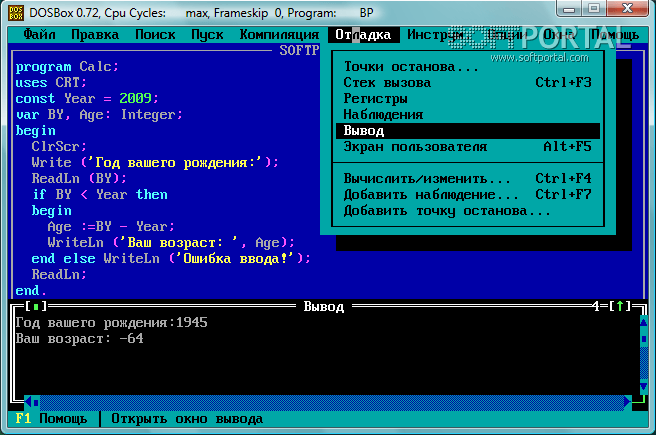Minimize the DOSBox window
This screenshot has height=435, width=656.
pyautogui.click(x=569, y=8)
